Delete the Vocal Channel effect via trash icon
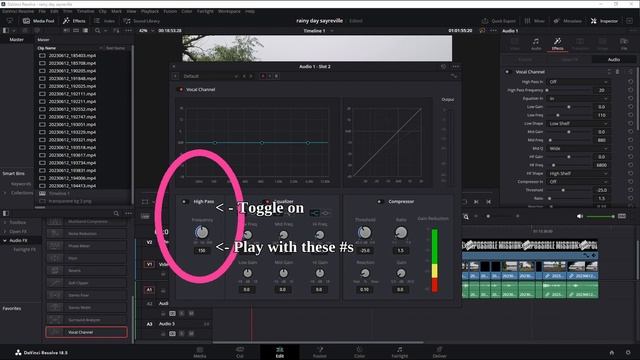Viewport: 640px width, 360px height. 617,72
